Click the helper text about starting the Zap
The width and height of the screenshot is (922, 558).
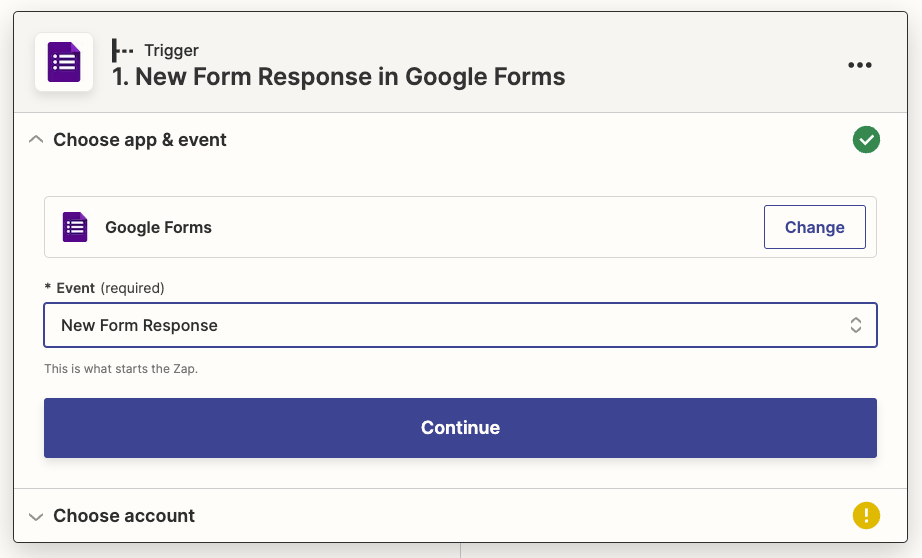click(x=121, y=369)
